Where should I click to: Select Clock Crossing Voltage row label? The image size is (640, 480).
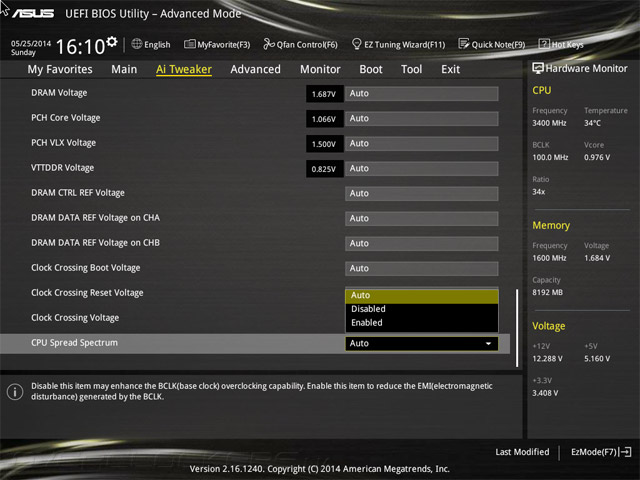point(75,318)
